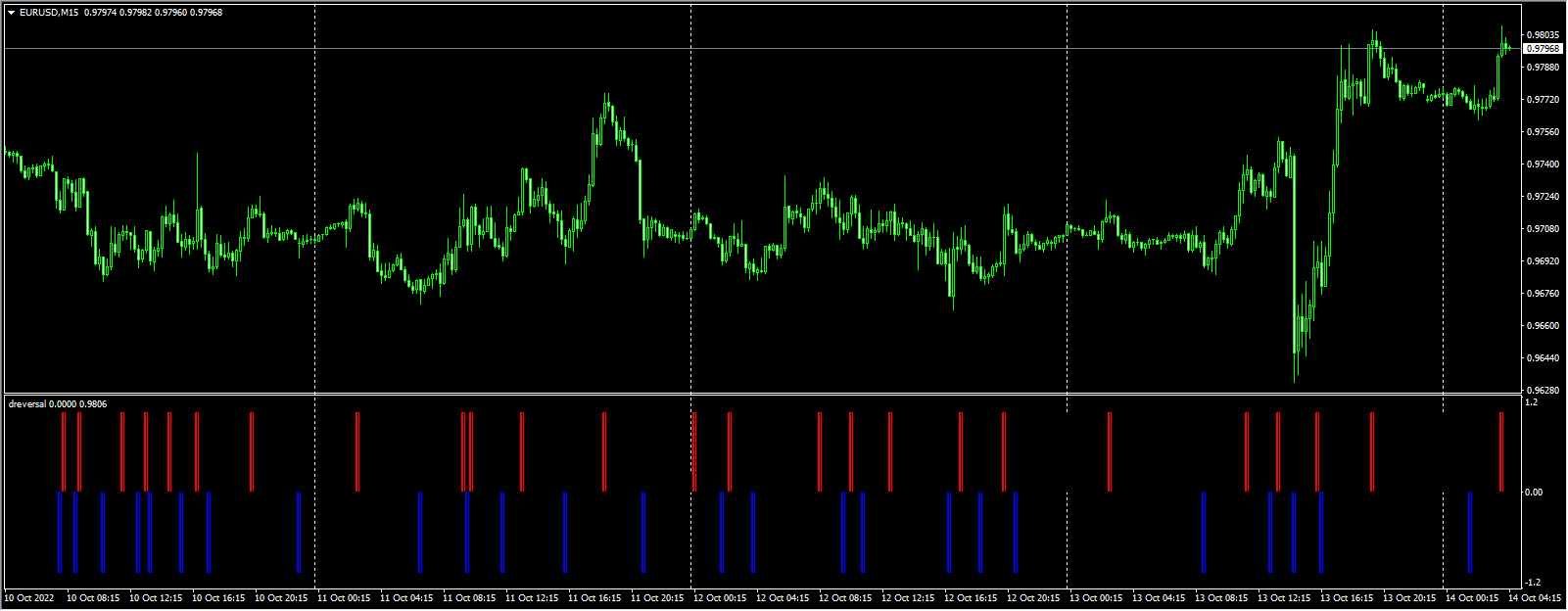1568x611 pixels.
Task: Click the 0.97880 price axis label
Action: click(1544, 68)
